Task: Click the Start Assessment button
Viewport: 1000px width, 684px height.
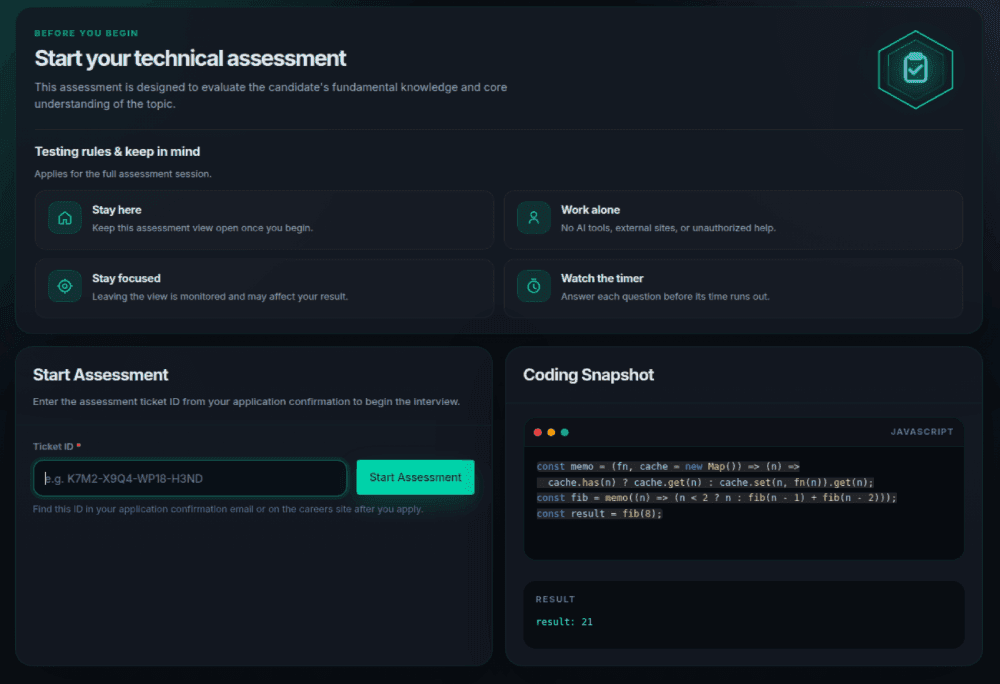Action: (415, 477)
